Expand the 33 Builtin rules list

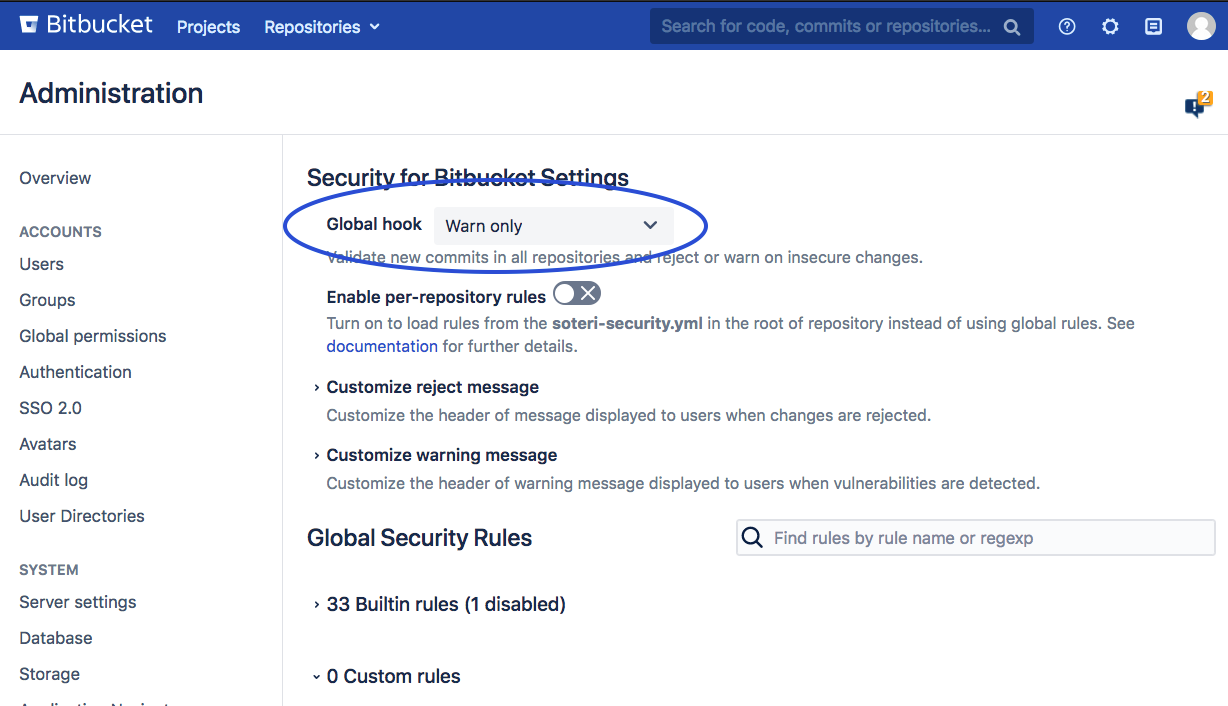pyautogui.click(x=445, y=604)
